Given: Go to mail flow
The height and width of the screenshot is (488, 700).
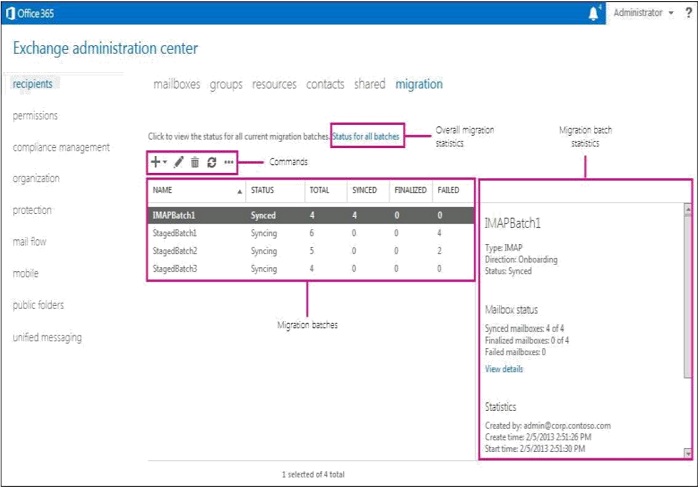Looking at the screenshot, I should click(29, 242).
